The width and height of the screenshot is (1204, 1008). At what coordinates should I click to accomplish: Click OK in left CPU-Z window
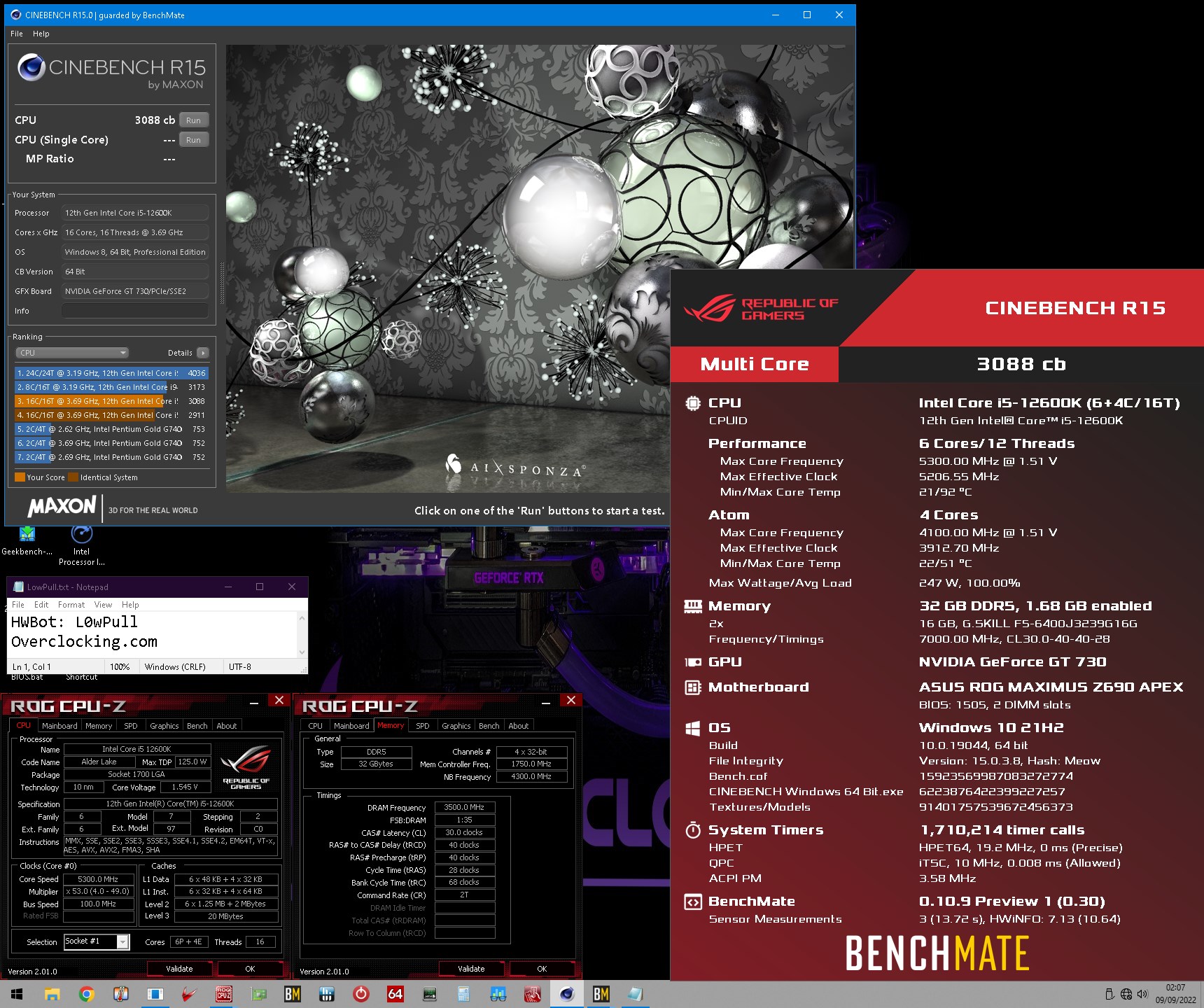point(250,969)
